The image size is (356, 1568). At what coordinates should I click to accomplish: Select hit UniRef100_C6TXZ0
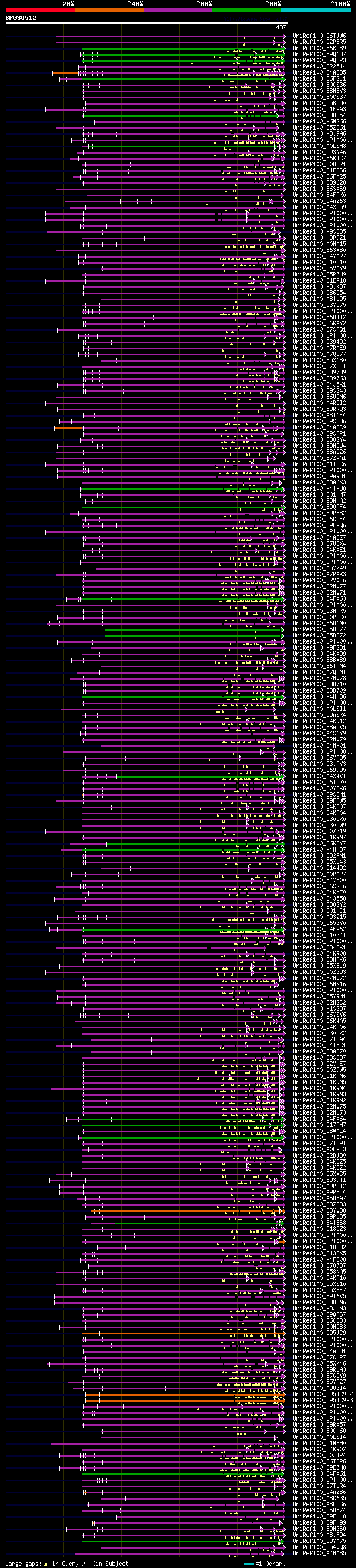tap(319, 782)
